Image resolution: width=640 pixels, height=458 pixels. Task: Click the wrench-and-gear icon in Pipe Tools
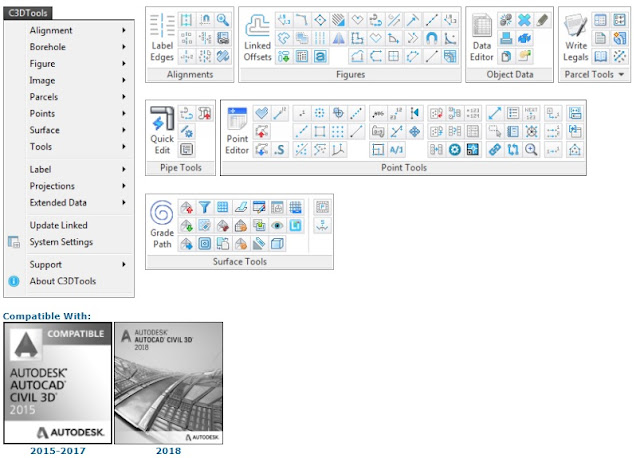(187, 131)
